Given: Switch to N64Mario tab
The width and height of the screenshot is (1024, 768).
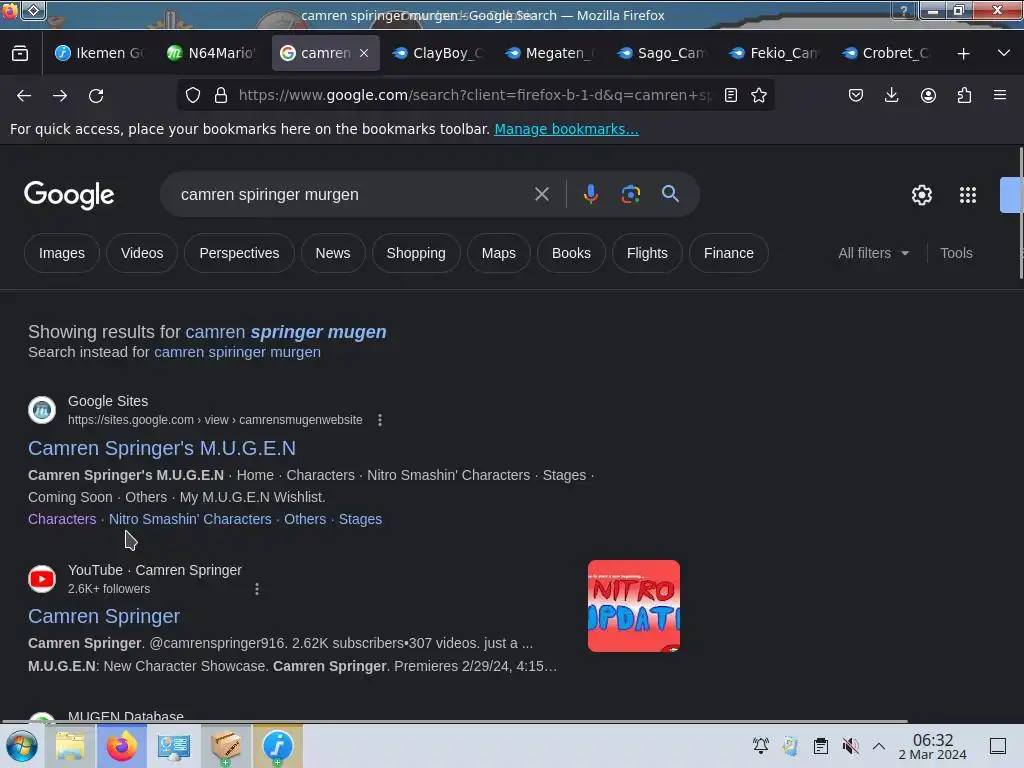Looking at the screenshot, I should point(211,53).
